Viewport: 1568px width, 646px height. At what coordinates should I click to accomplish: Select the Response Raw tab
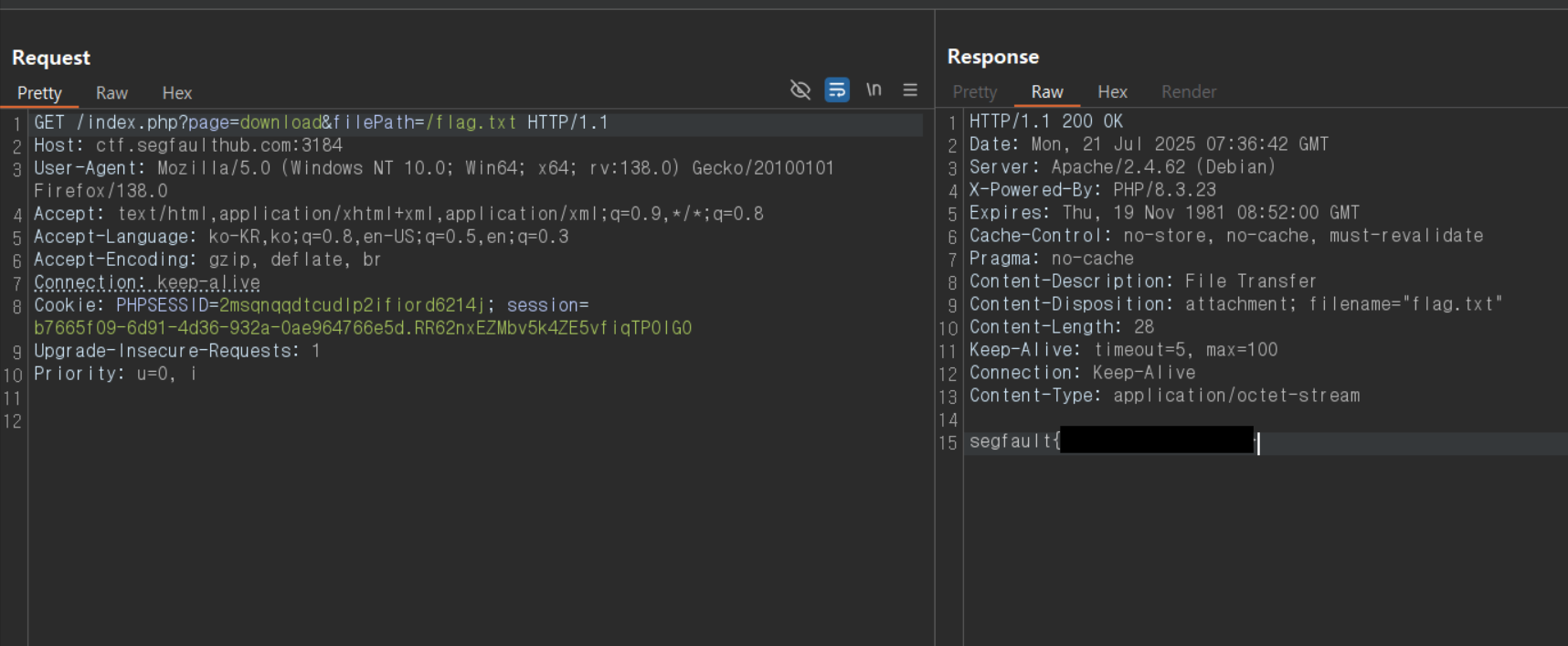click(x=1047, y=92)
